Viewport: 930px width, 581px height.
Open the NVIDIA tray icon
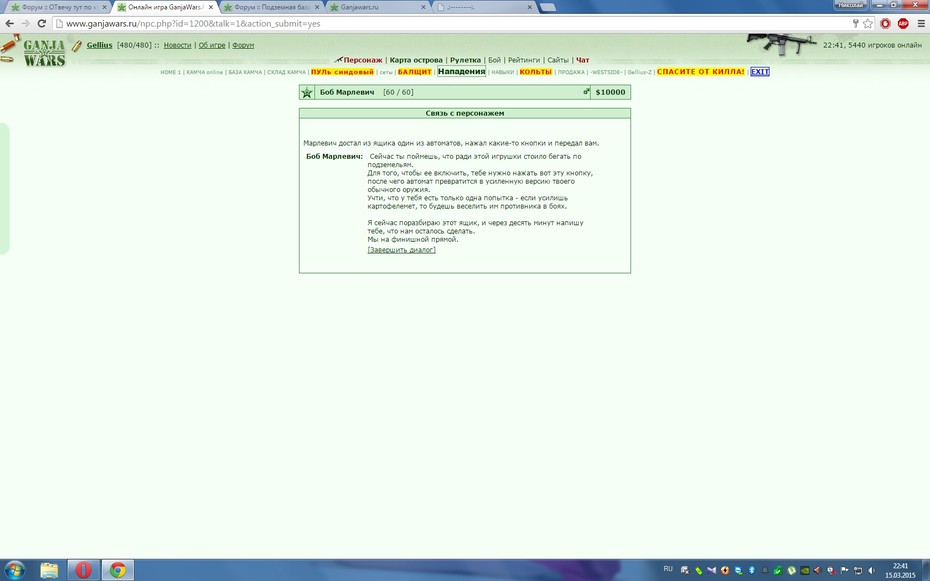coord(805,570)
